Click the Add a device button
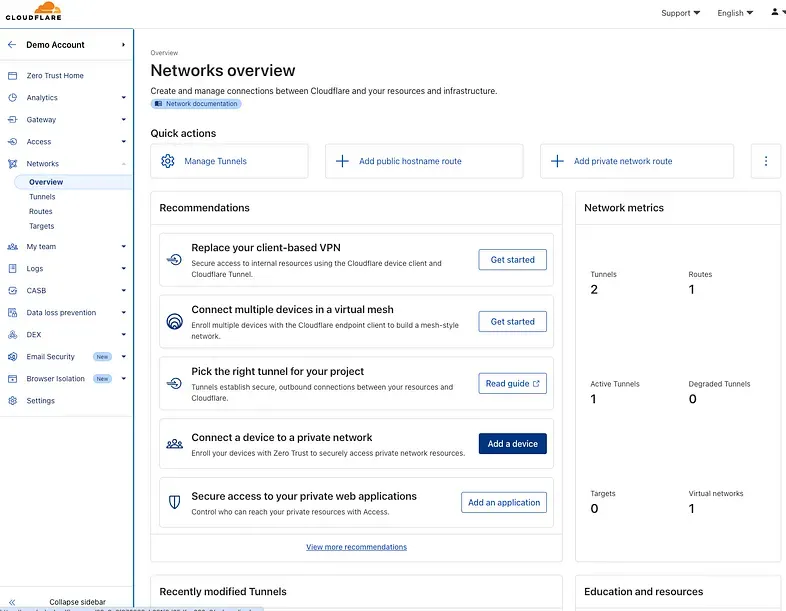The image size is (786, 611). point(512,444)
